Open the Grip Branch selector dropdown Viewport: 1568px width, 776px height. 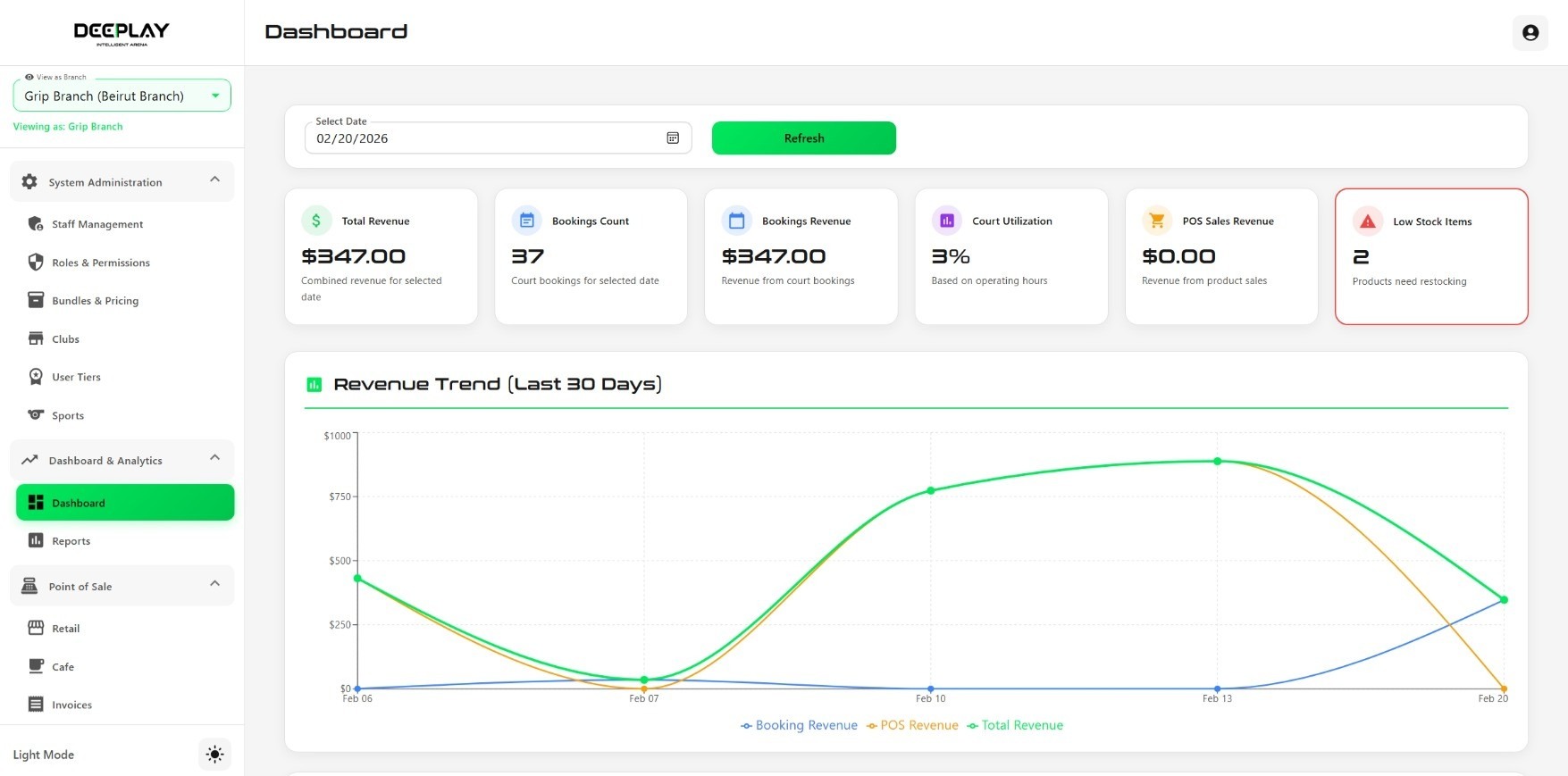click(x=122, y=96)
